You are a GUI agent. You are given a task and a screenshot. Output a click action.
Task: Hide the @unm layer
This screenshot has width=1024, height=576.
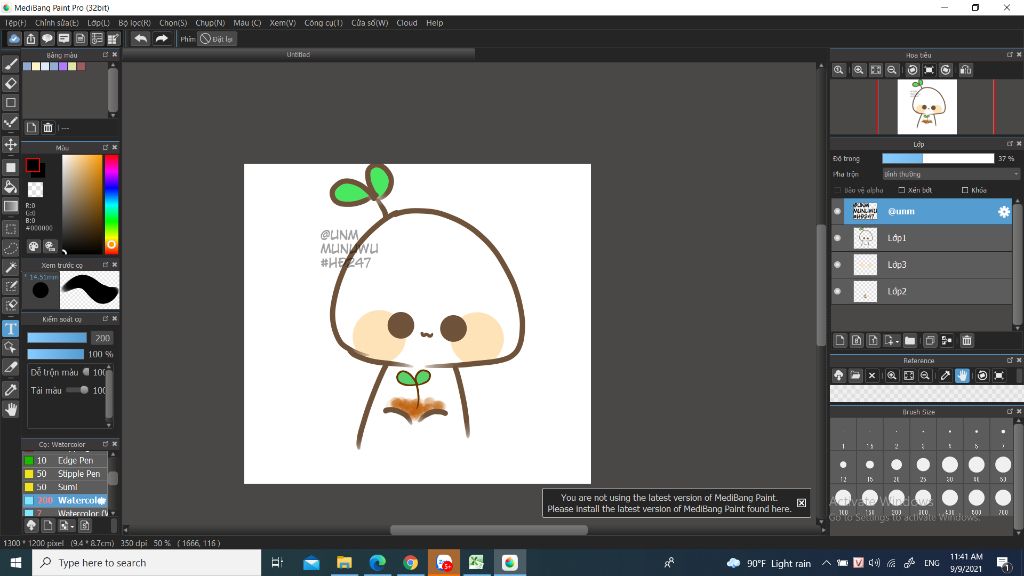click(837, 211)
